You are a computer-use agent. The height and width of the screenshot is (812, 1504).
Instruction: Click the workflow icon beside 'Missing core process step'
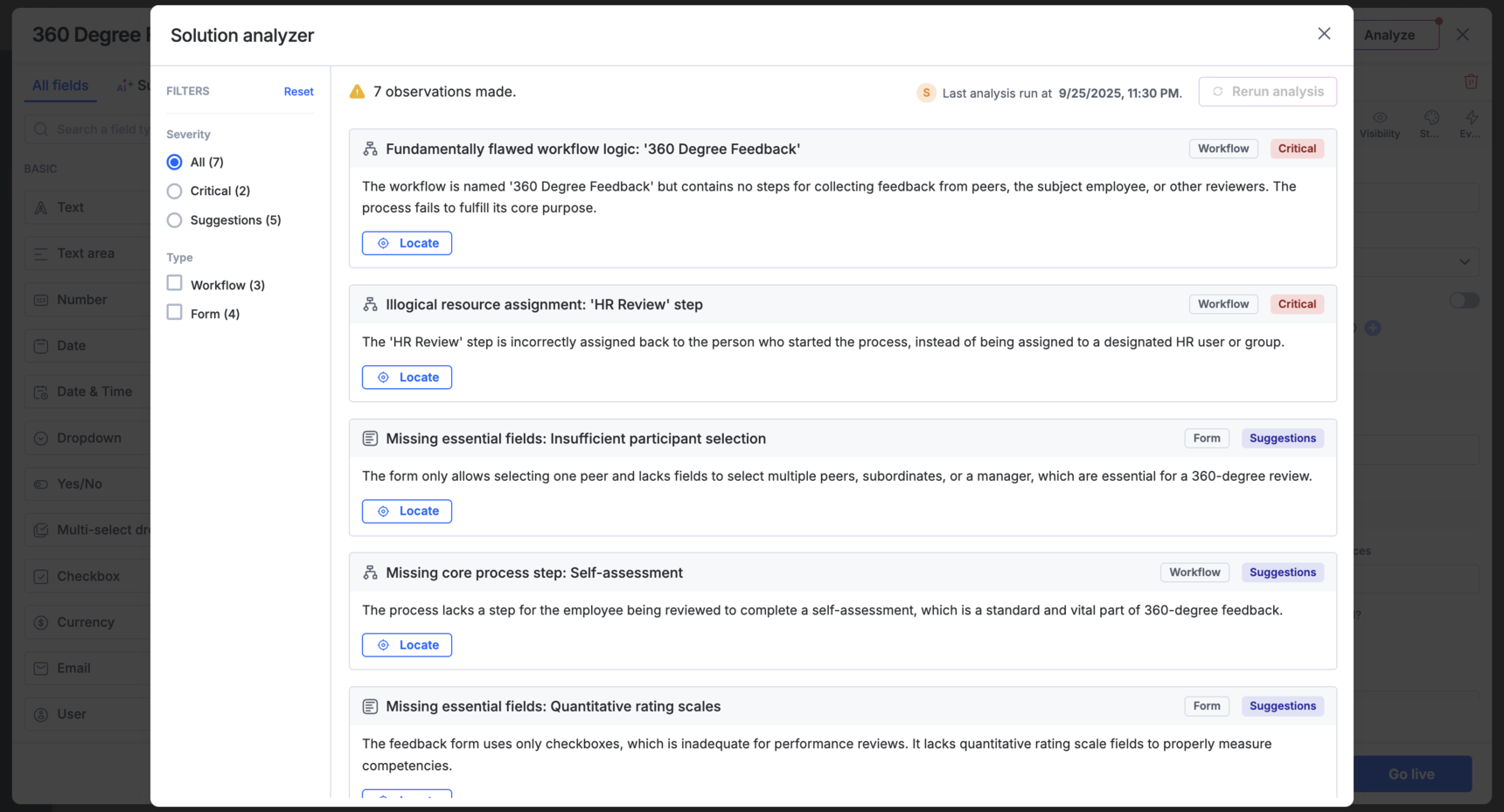click(x=371, y=573)
